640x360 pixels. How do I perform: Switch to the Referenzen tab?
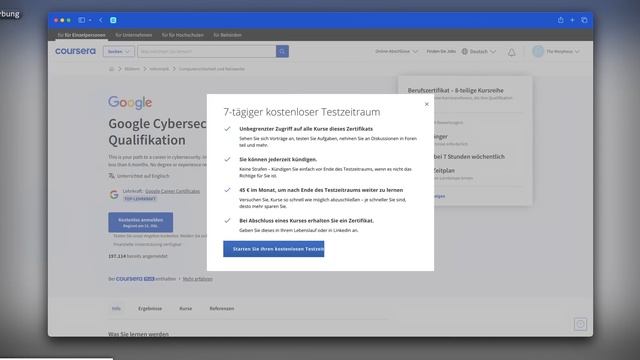click(222, 309)
